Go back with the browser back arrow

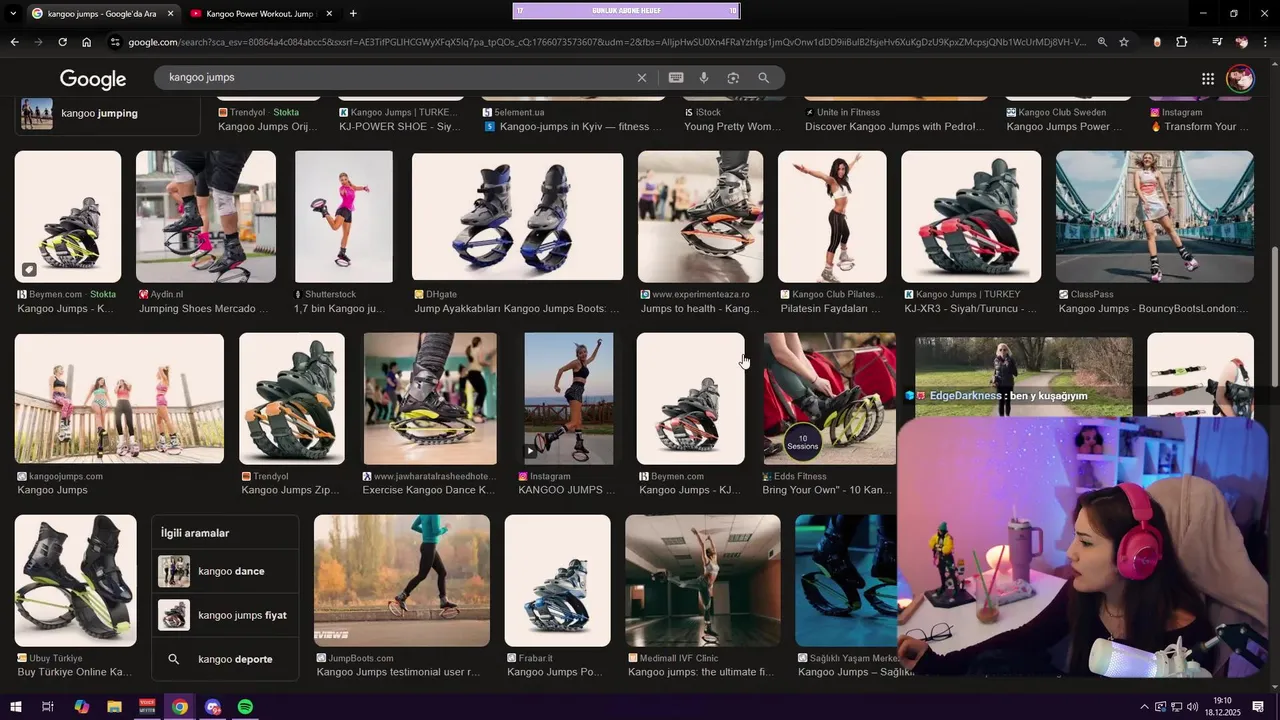[x=14, y=42]
